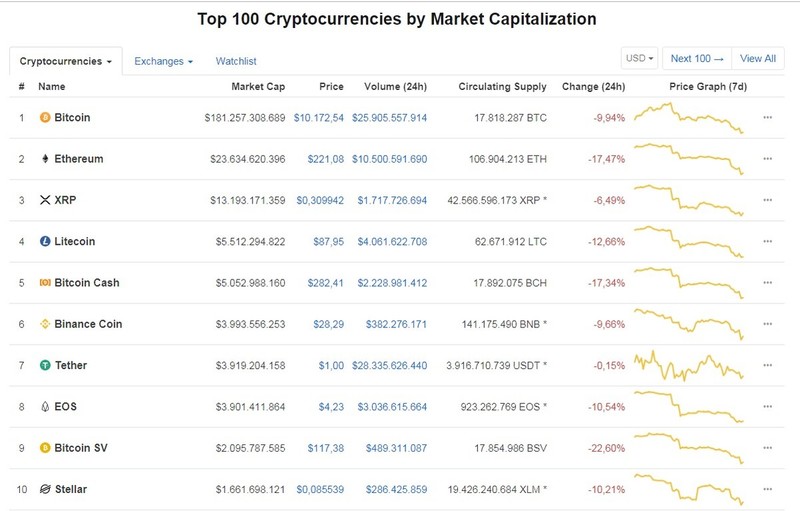Viewport: 800px width, 511px height.
Task: Expand the Cryptocurrencies dropdown tab
Action: (65, 61)
